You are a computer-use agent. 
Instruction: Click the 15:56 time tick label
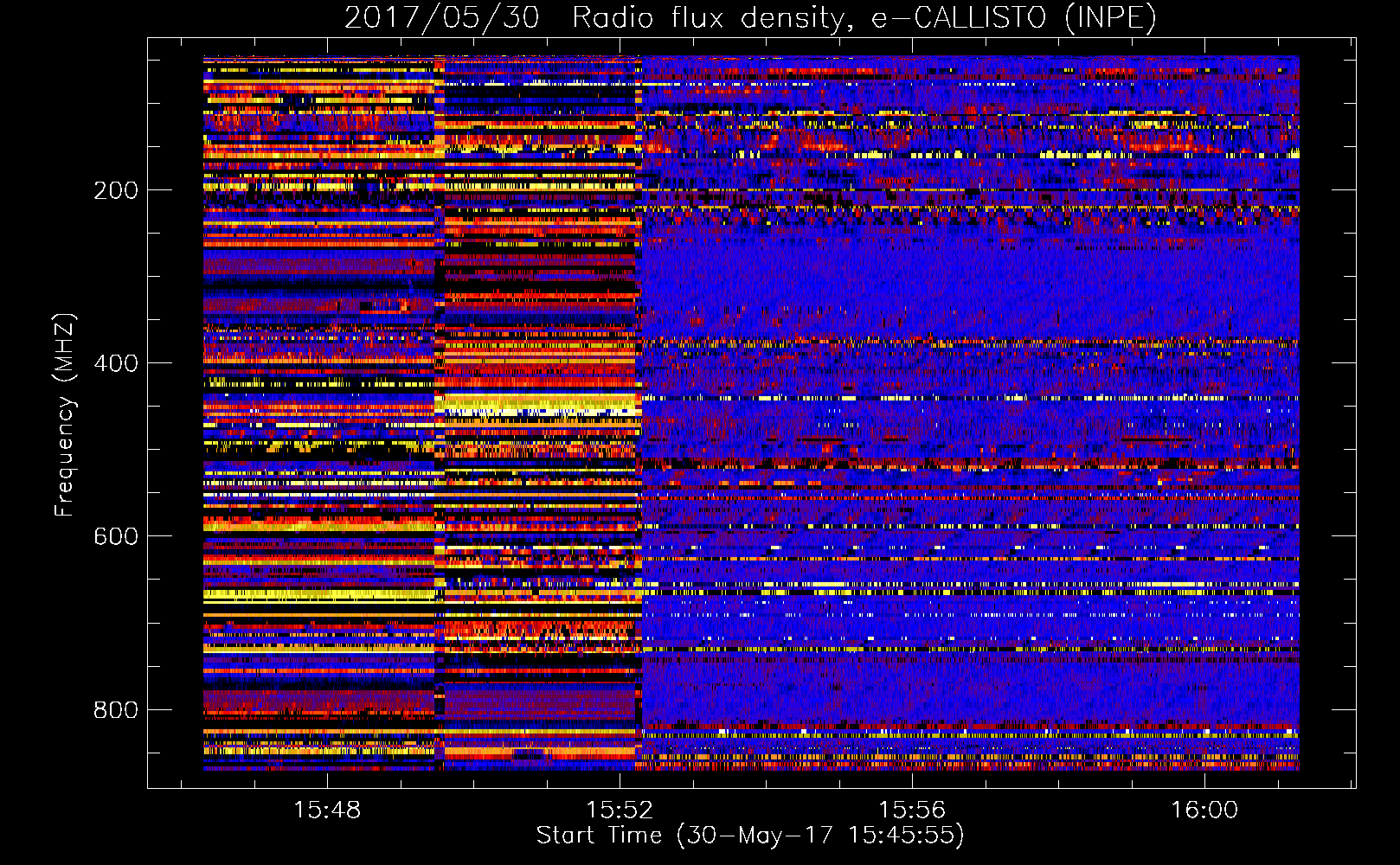pyautogui.click(x=912, y=811)
